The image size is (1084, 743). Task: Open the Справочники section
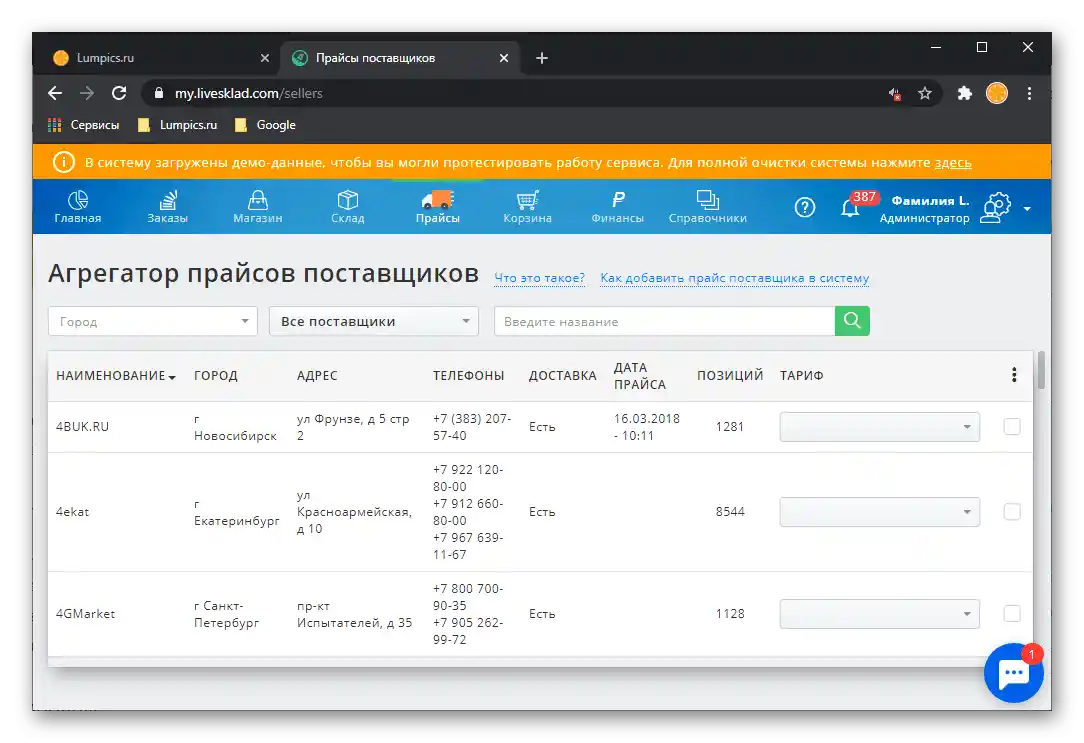(708, 206)
